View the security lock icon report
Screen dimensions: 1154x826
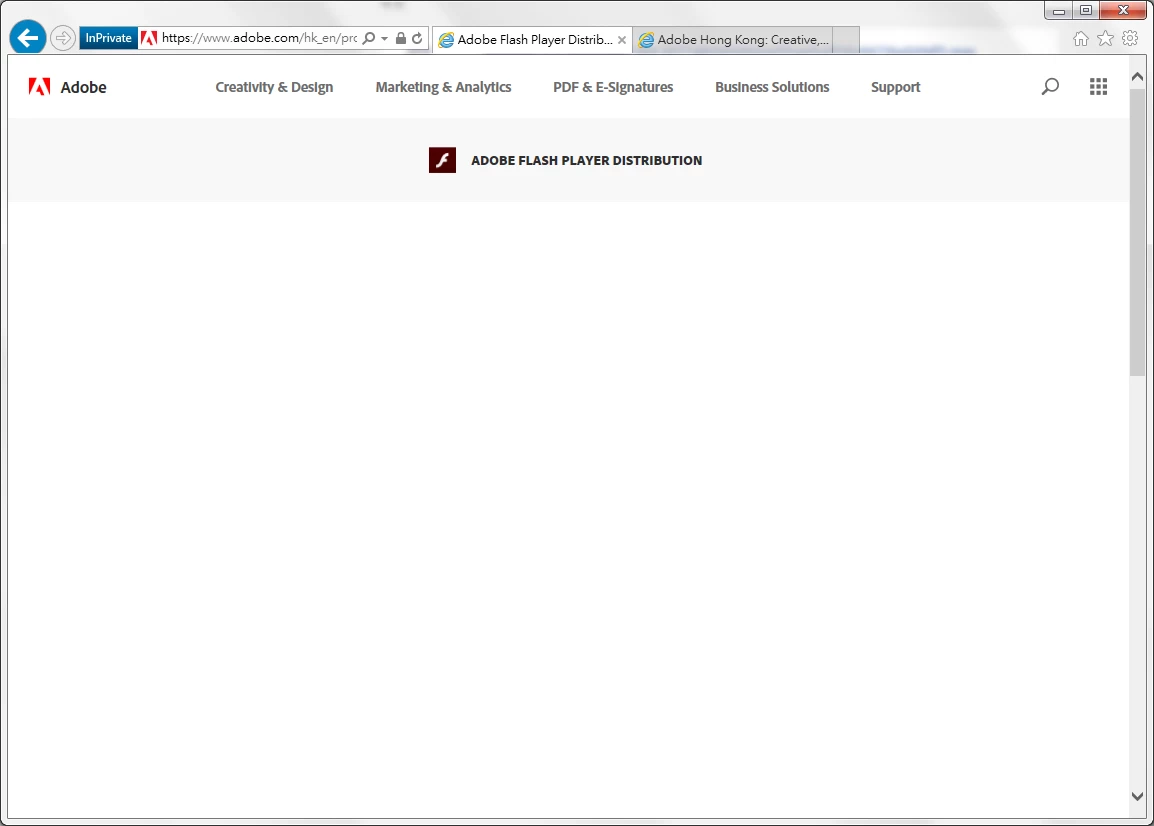click(400, 38)
